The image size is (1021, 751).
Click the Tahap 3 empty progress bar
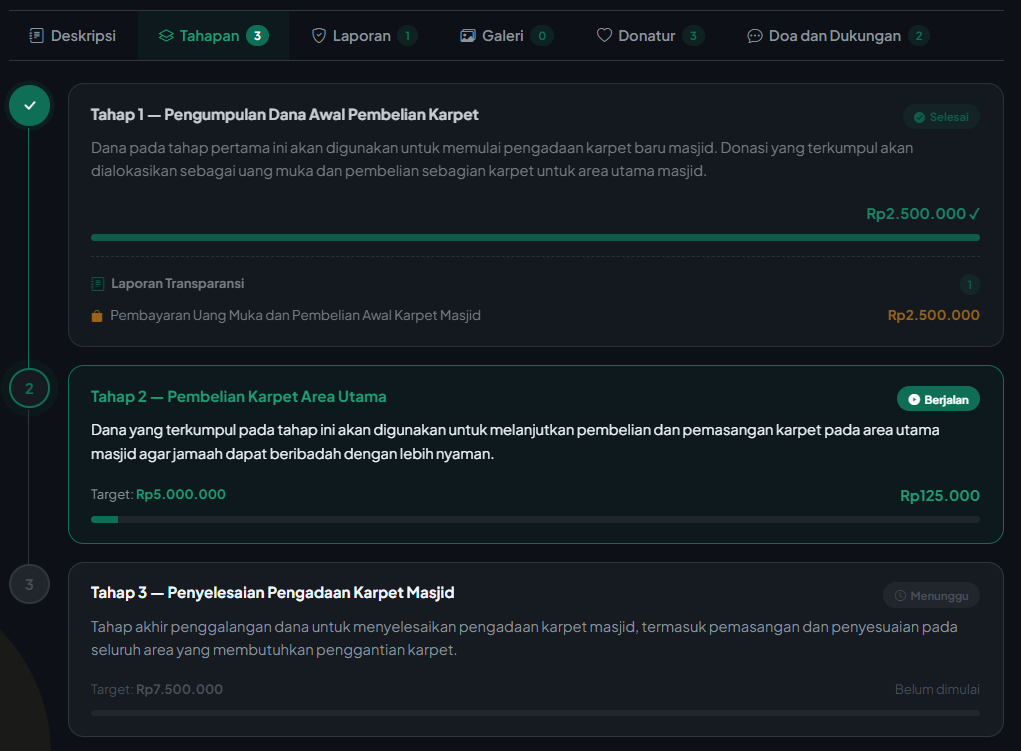click(535, 713)
